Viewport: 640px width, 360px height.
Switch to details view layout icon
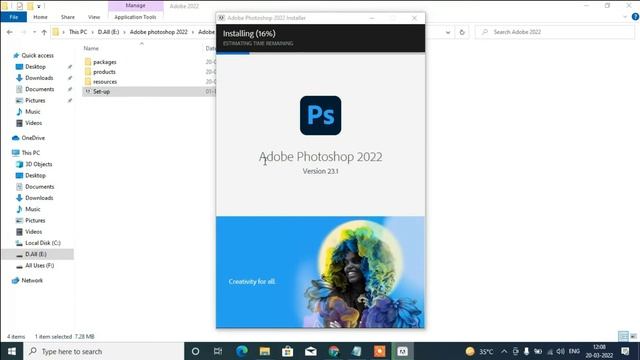pos(623,336)
